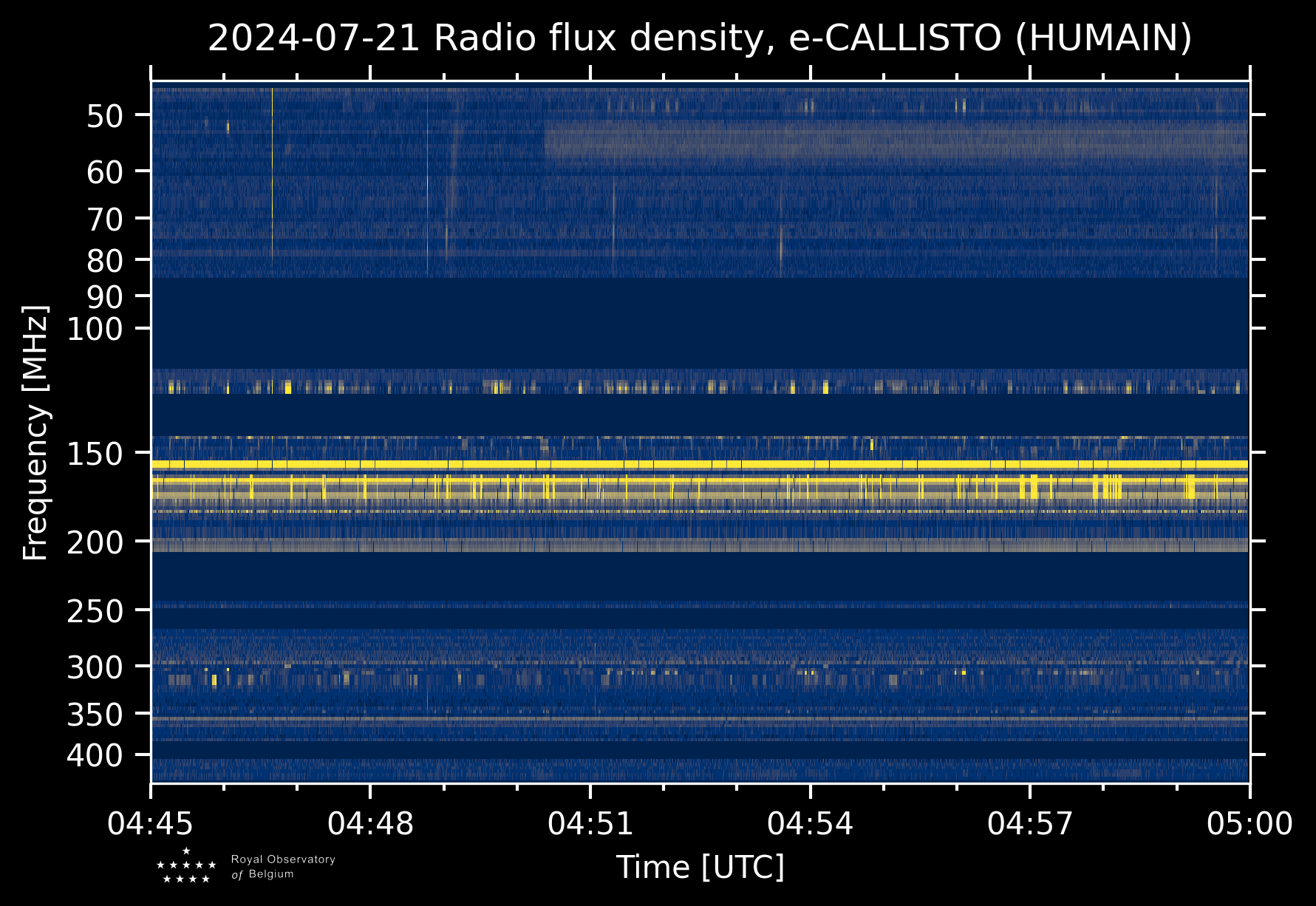Click the 04:45 time tick label
Viewport: 1316px width, 906px height.
(151, 823)
